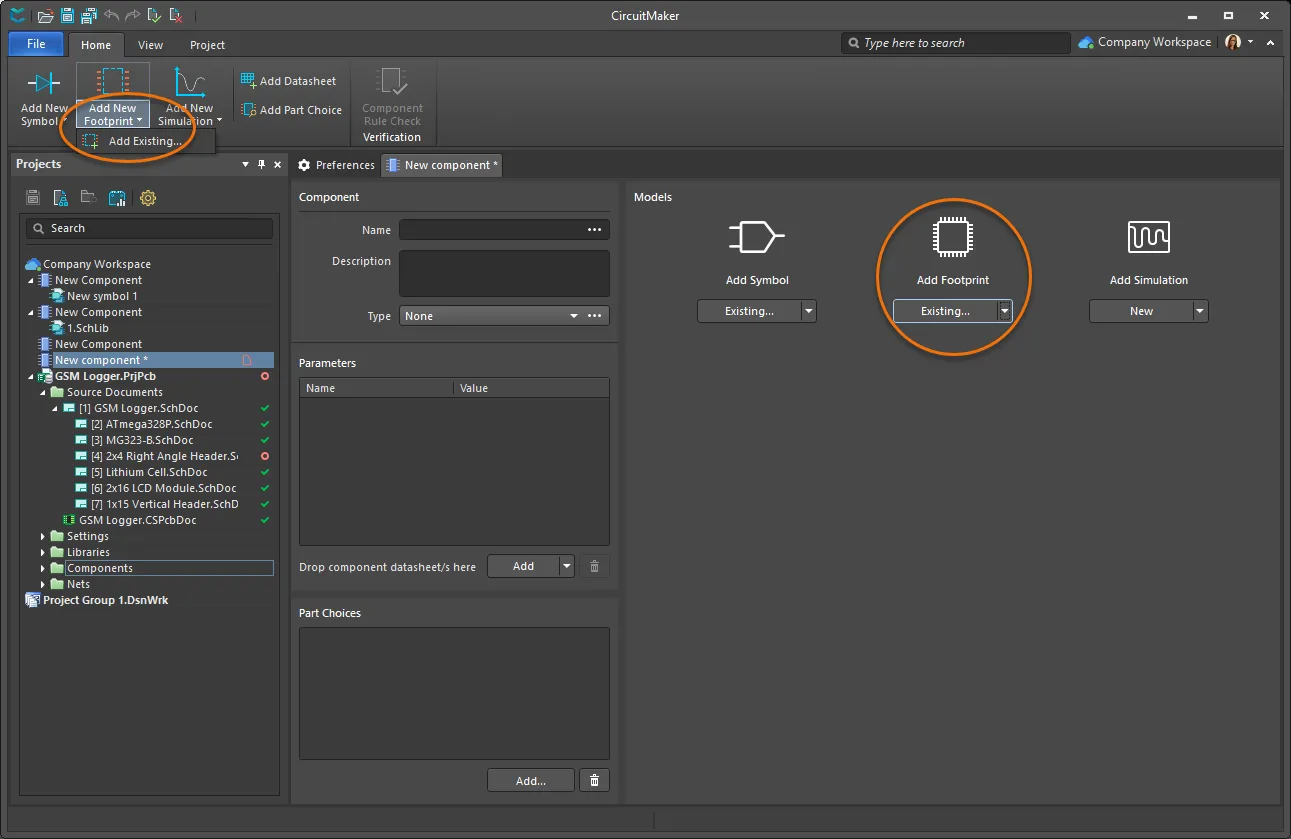Click the Open folder icon in title bar
The height and width of the screenshot is (839, 1291).
tap(45, 15)
